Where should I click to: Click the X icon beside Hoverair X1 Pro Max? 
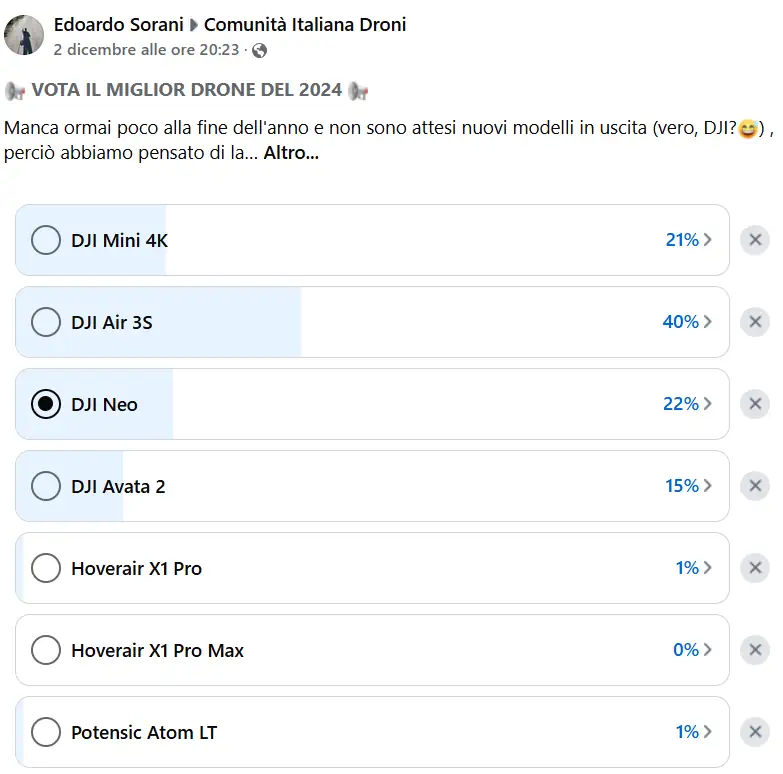(x=755, y=650)
